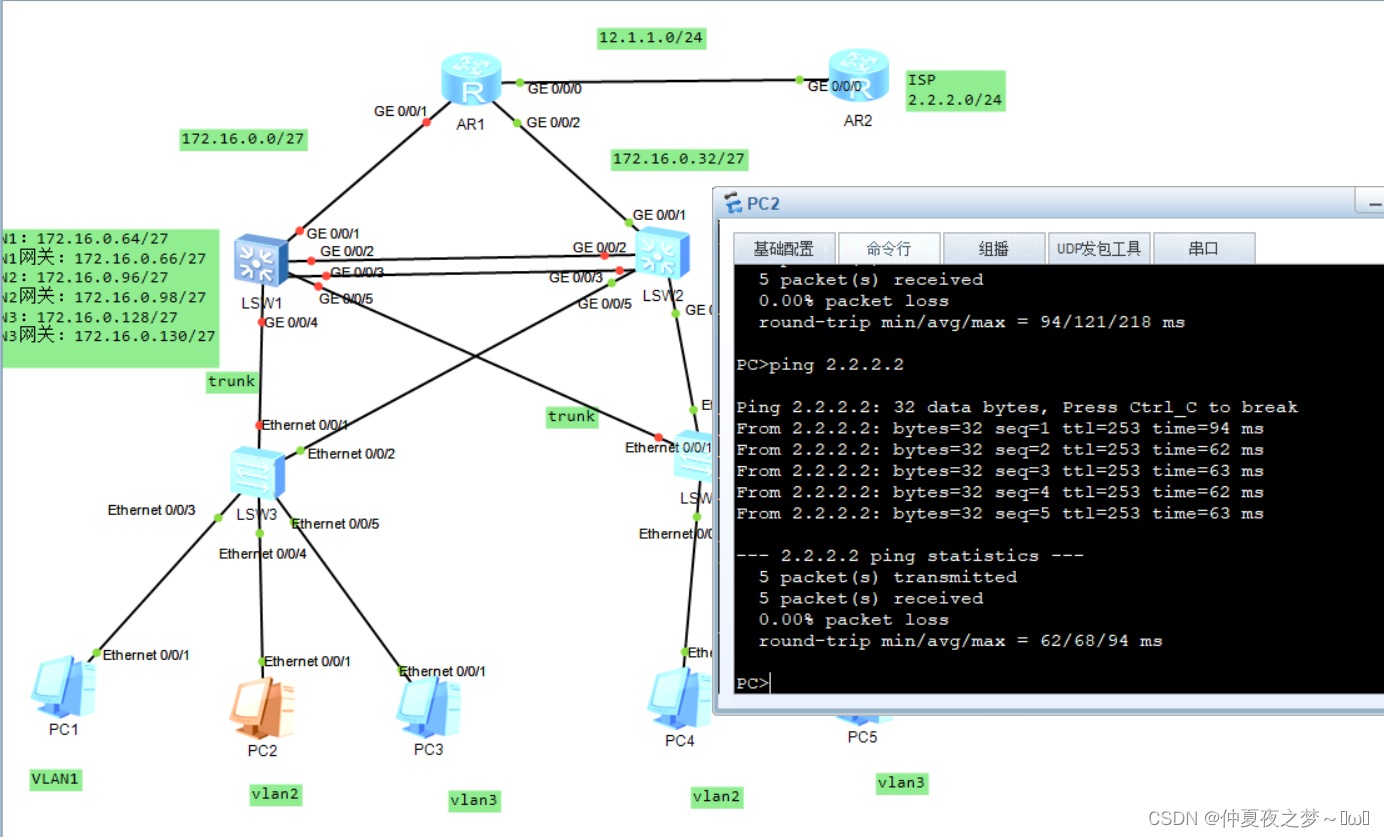Open the 基础配置 tab in PC2 window
1384x837 pixels.
pos(783,248)
